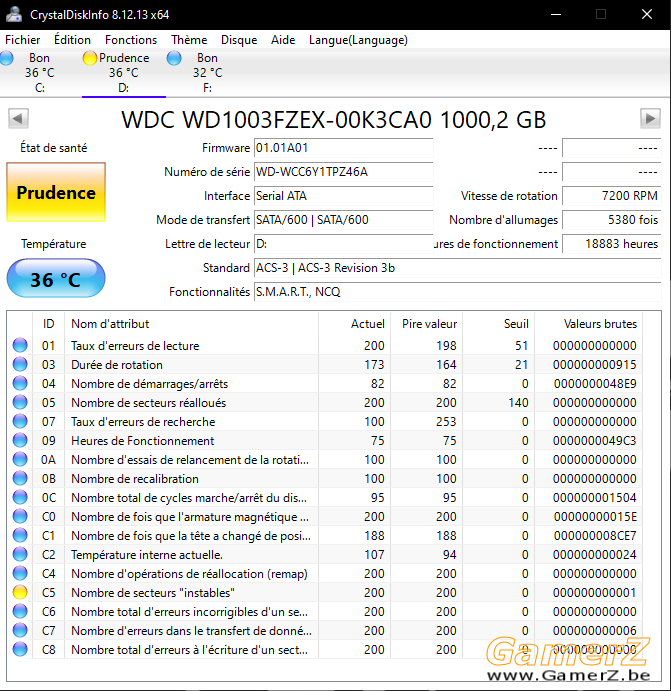The image size is (671, 691).
Task: Click status icon for attribute C1 row
Action: tap(20, 535)
